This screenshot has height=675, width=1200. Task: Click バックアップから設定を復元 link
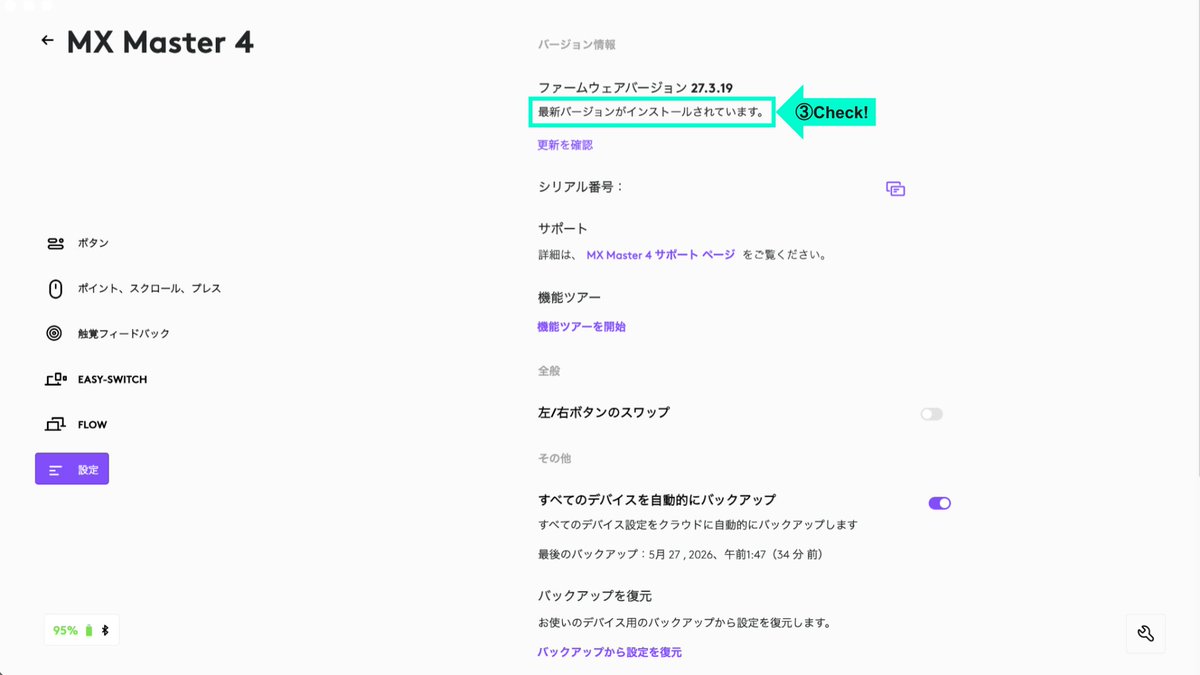tap(609, 652)
